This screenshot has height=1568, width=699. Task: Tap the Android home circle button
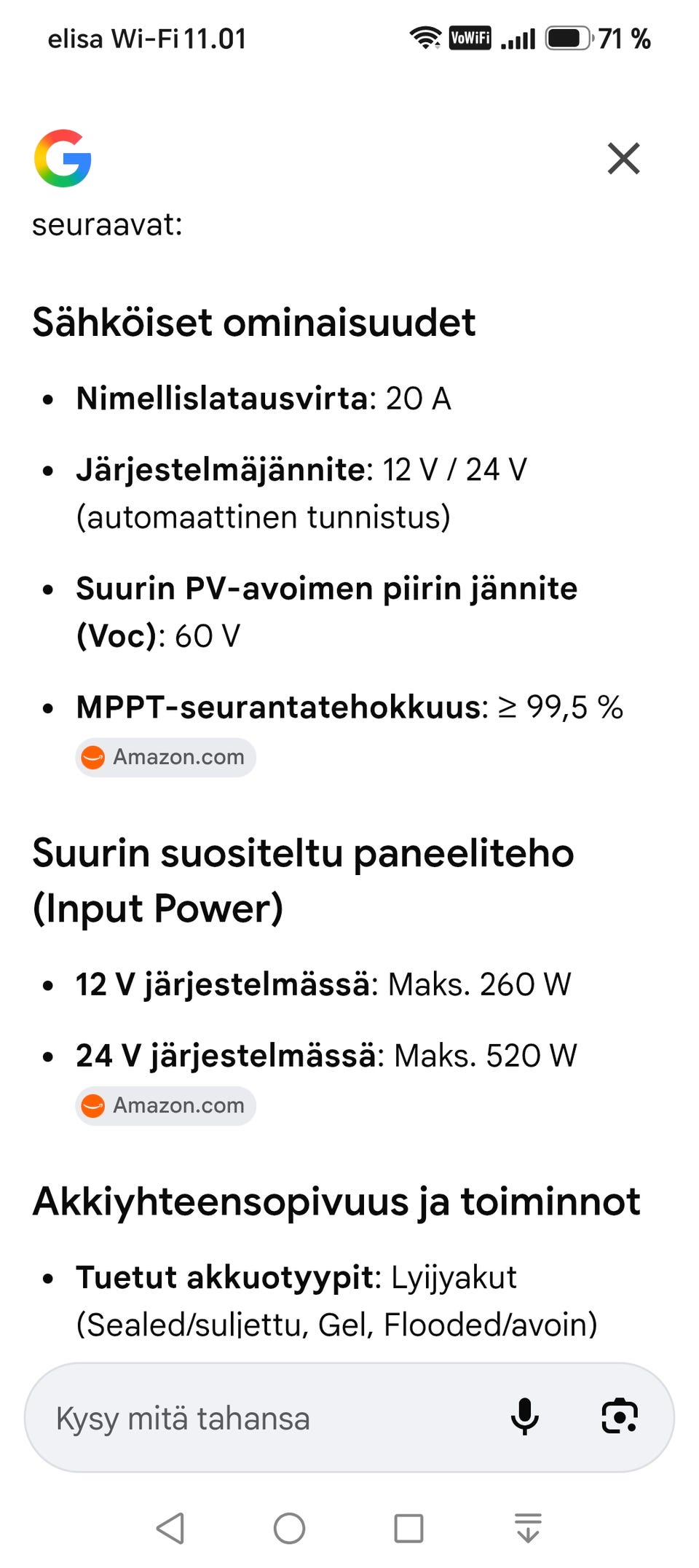tap(289, 1528)
